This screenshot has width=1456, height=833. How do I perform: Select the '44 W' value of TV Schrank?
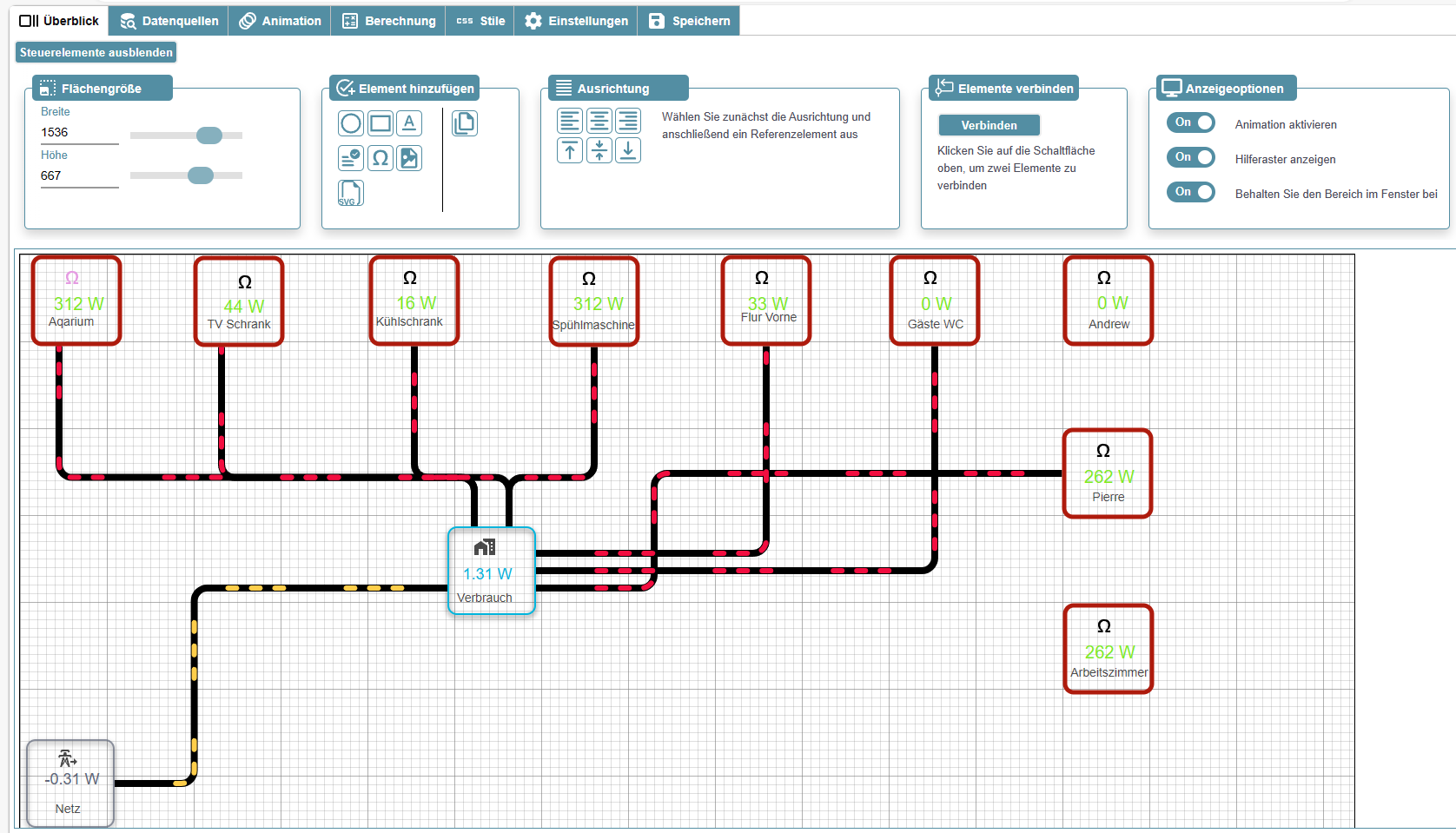point(244,307)
